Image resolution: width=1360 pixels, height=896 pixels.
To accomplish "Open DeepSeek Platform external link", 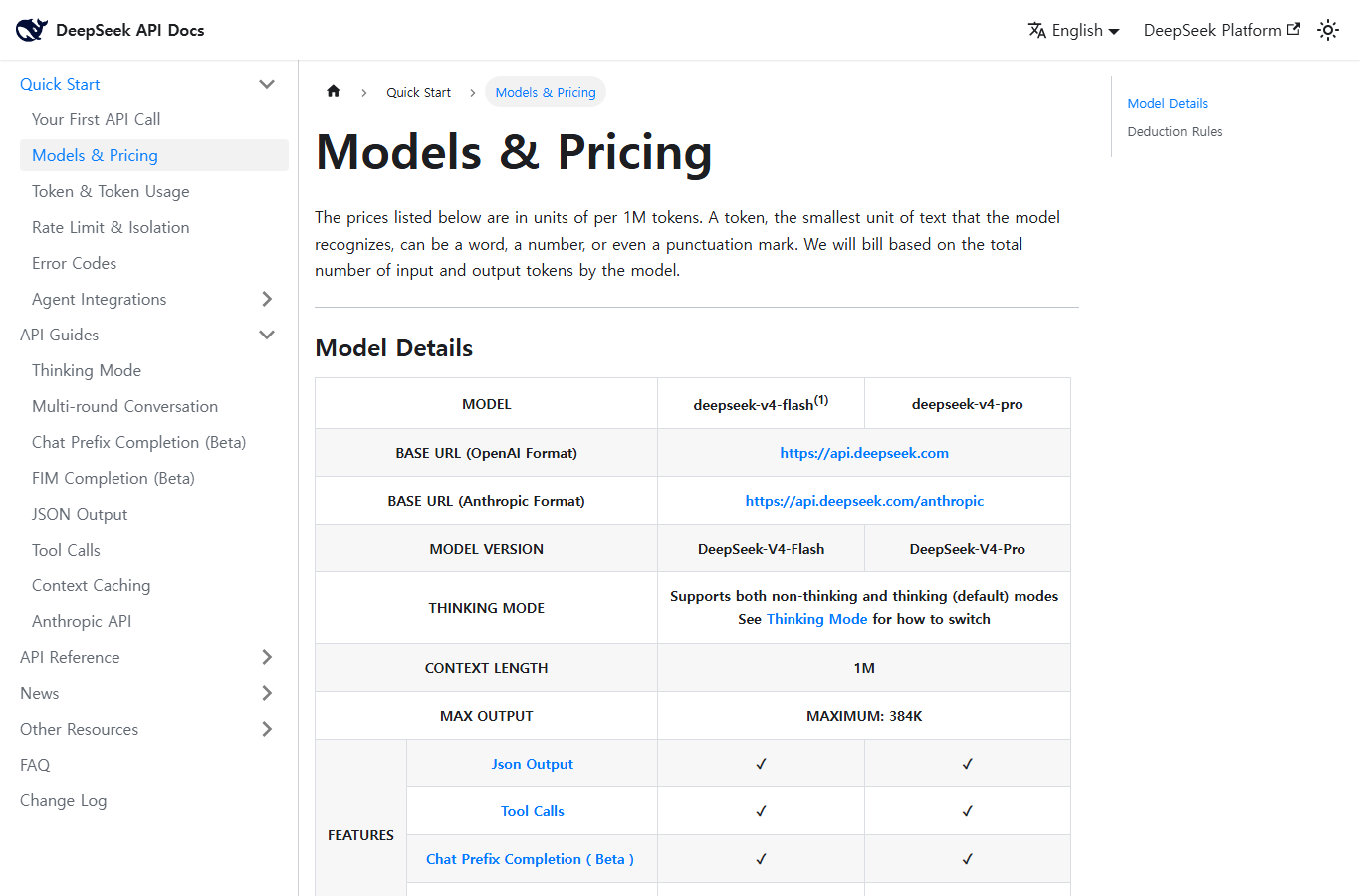I will [1222, 30].
